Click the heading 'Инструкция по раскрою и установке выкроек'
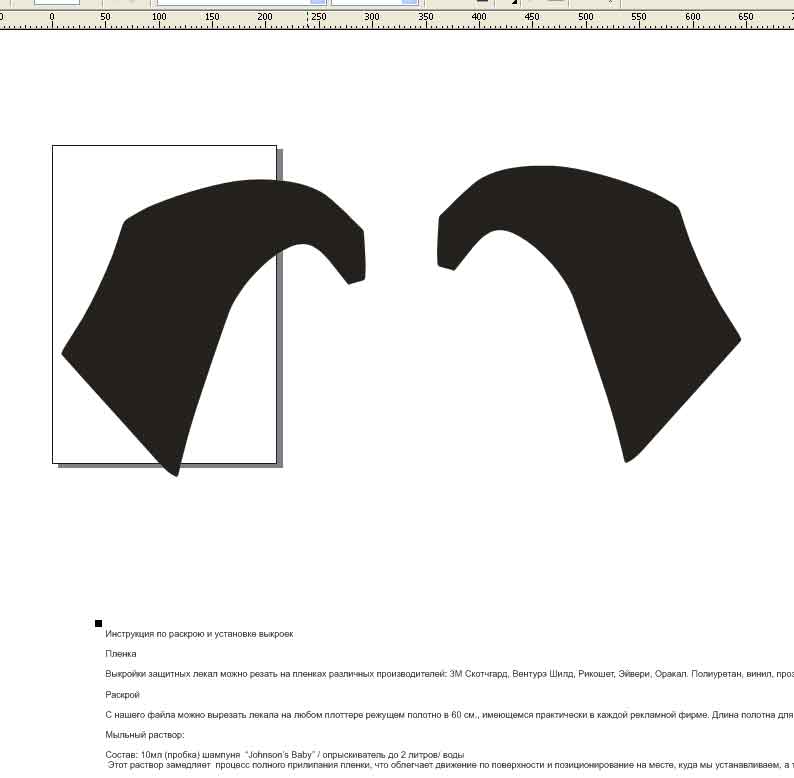The image size is (794, 778). 199,634
